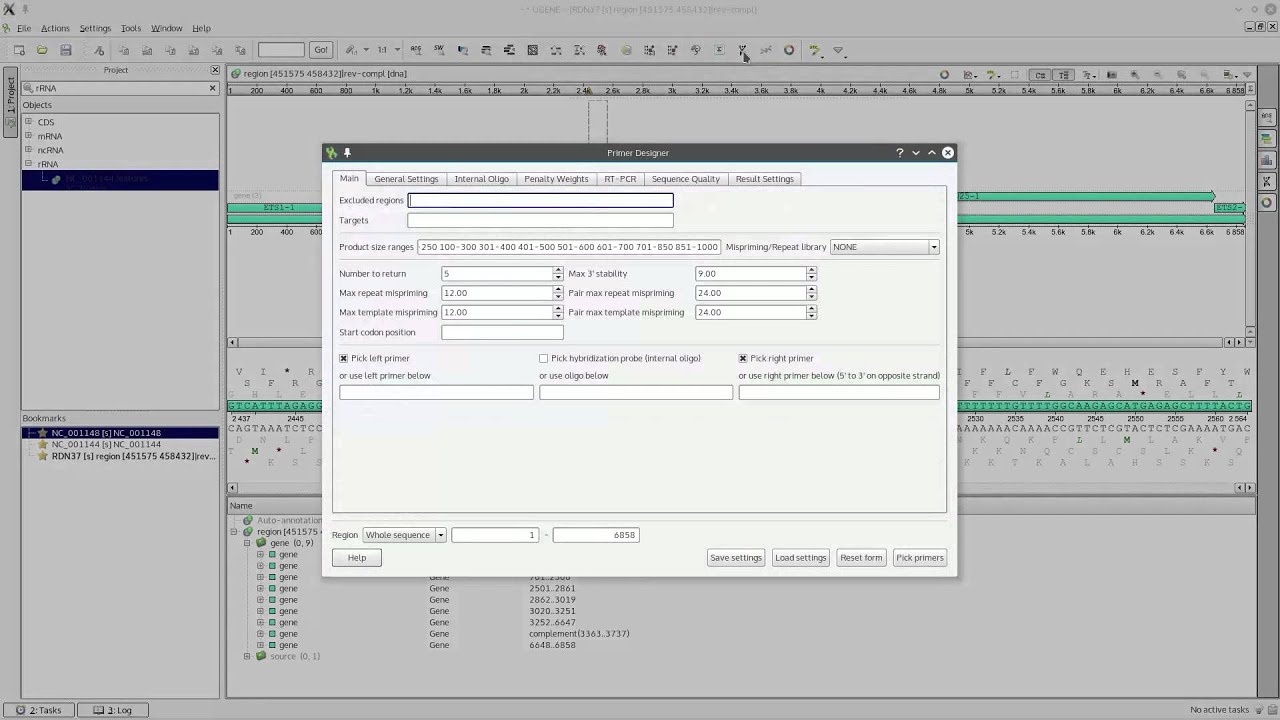Toggle Pick hybridization probe checkbox

[544, 358]
